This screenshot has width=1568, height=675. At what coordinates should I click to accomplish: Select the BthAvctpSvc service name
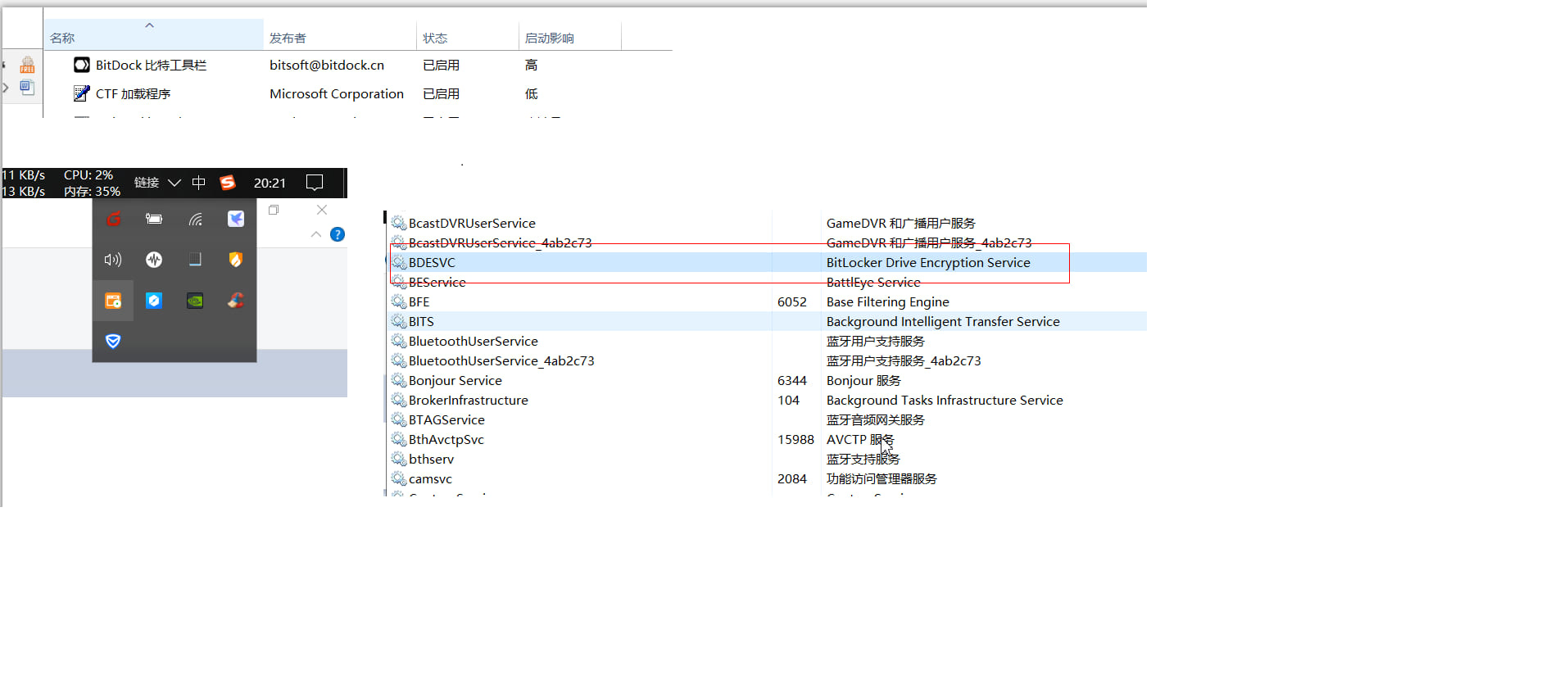pyautogui.click(x=446, y=439)
